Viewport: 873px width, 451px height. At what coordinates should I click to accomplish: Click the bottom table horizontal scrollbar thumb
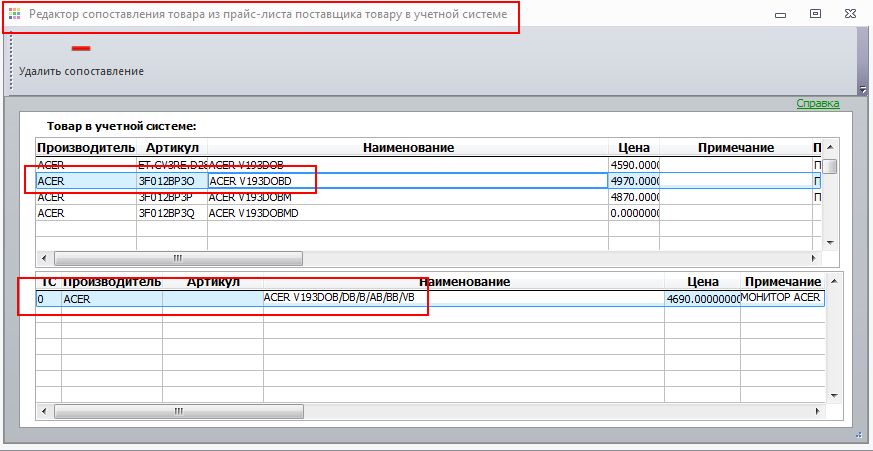coord(179,411)
